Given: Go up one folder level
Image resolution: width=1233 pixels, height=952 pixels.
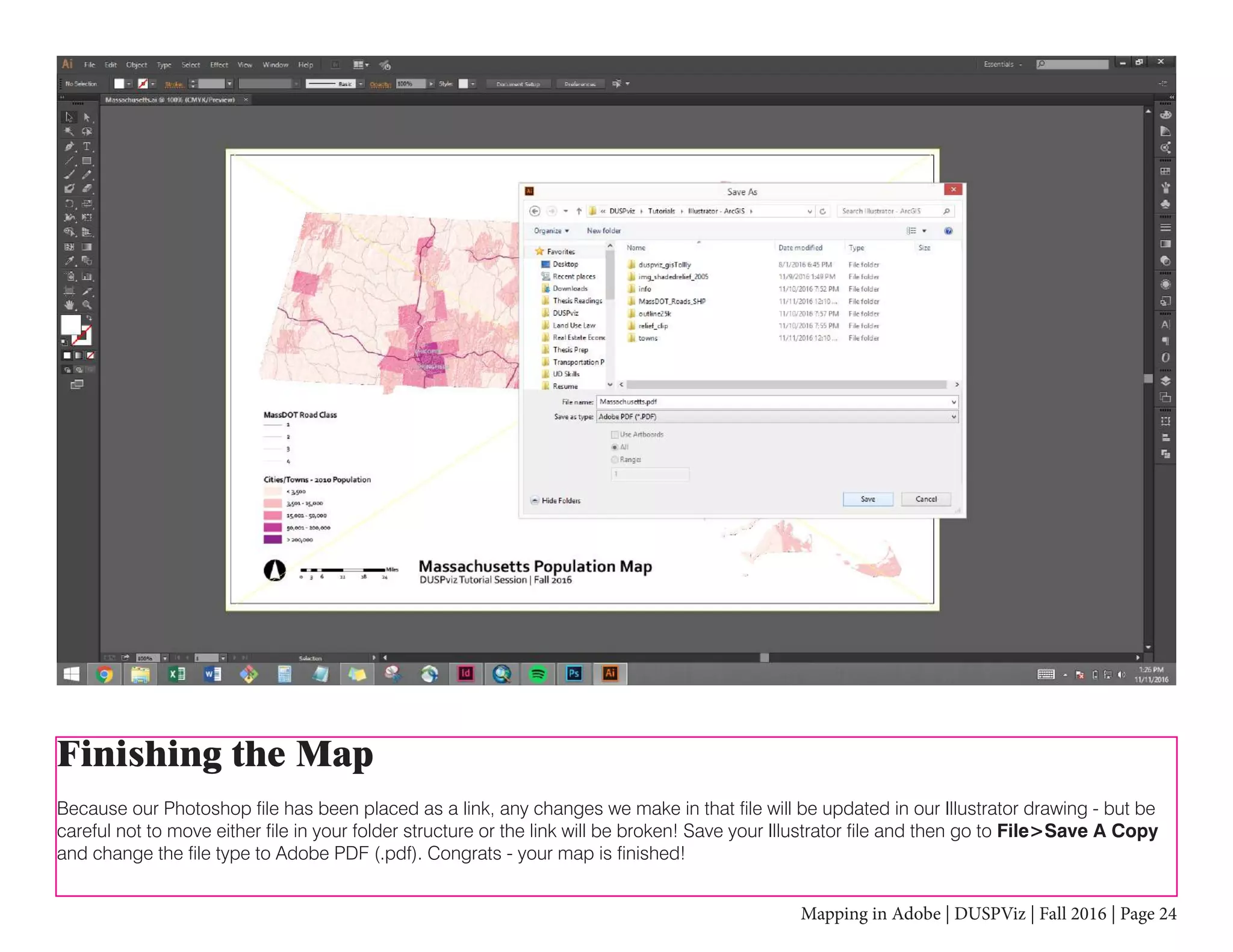Looking at the screenshot, I should tap(579, 211).
